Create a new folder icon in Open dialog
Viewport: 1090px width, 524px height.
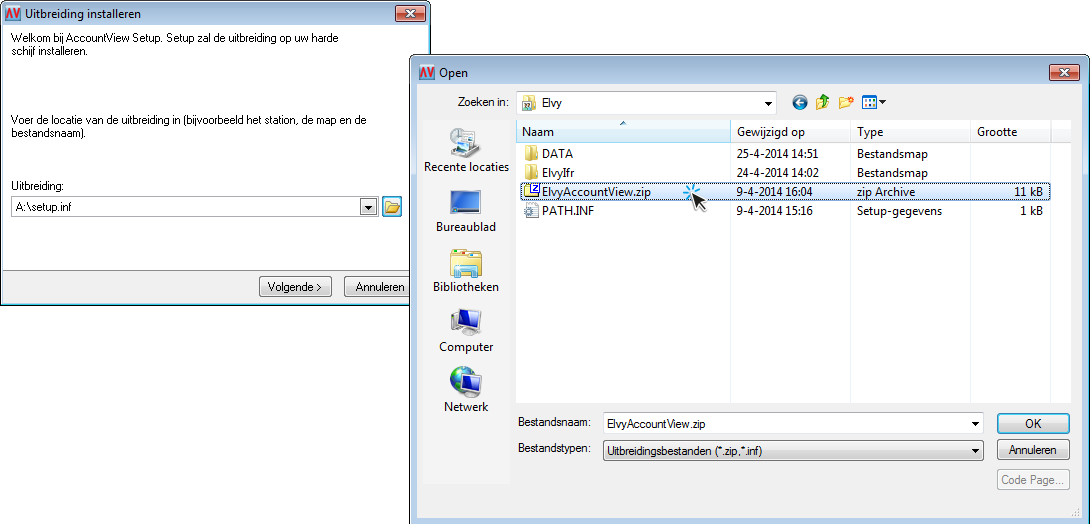(x=846, y=103)
